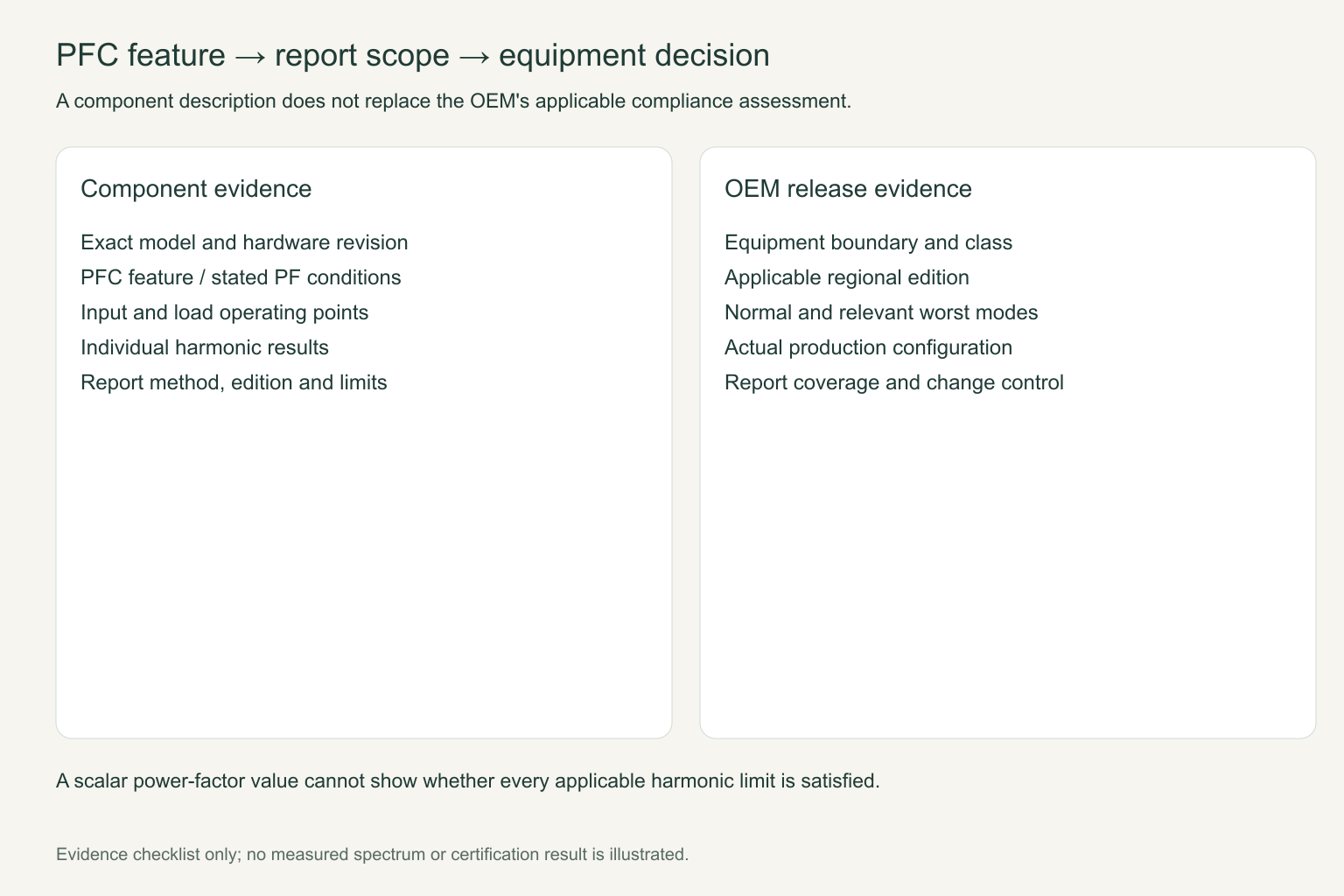
Task: Select the "Evidence checklist only" footnote
Action: 373,854
